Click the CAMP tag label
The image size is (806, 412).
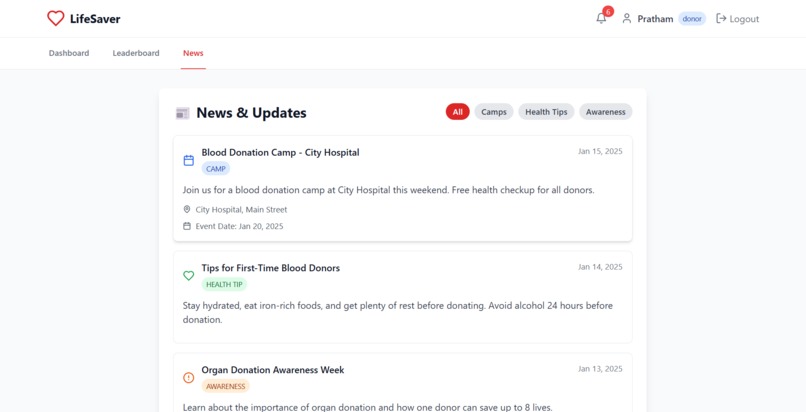tap(215, 168)
